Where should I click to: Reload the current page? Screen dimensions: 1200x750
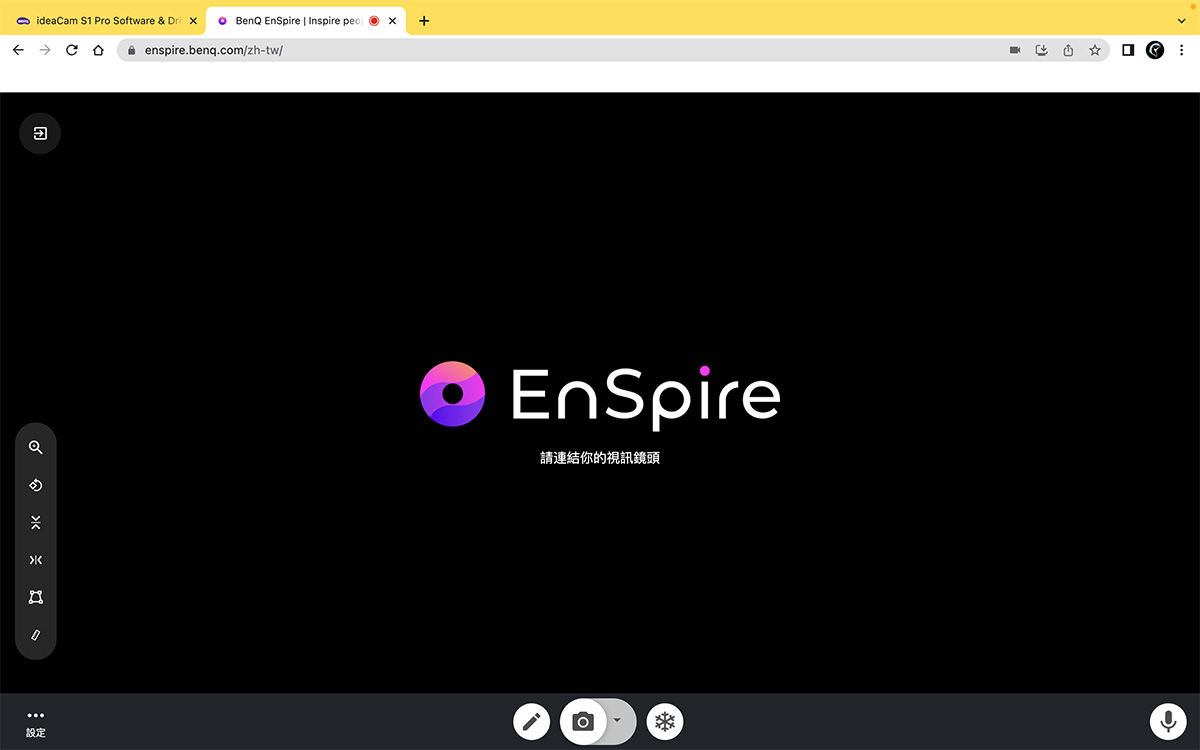[x=71, y=50]
